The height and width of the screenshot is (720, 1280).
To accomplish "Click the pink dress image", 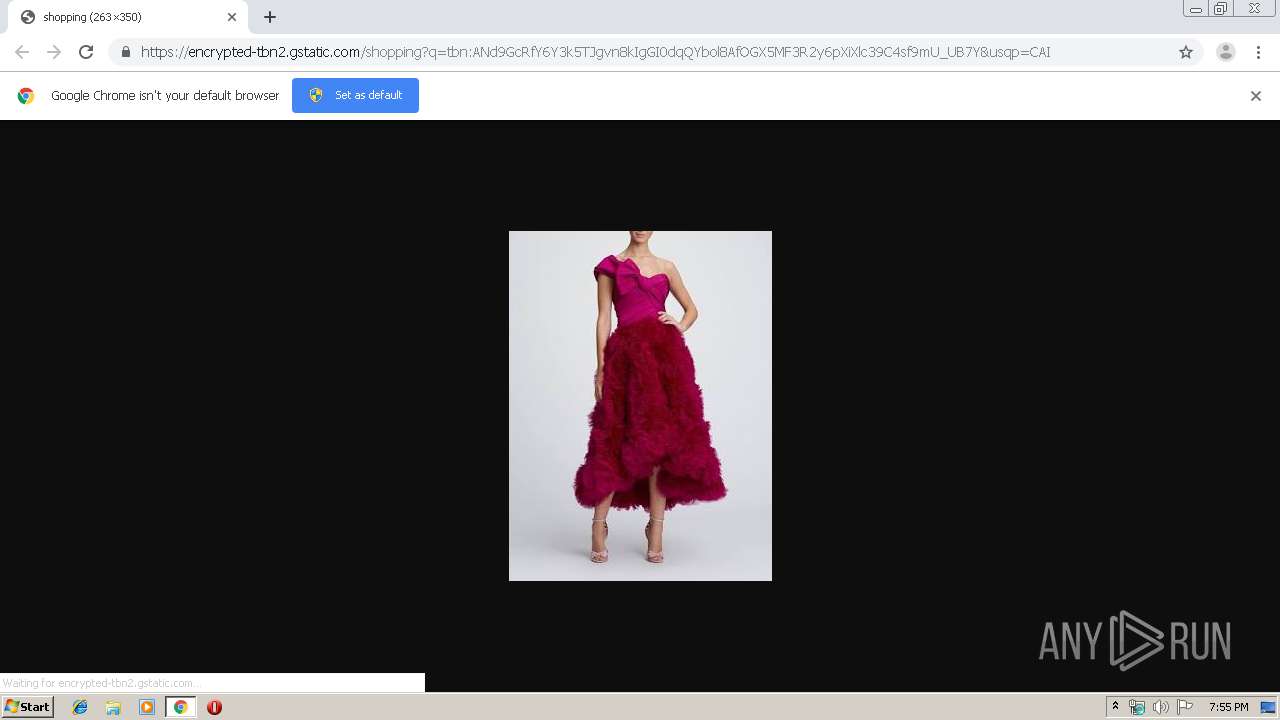I will tap(640, 406).
